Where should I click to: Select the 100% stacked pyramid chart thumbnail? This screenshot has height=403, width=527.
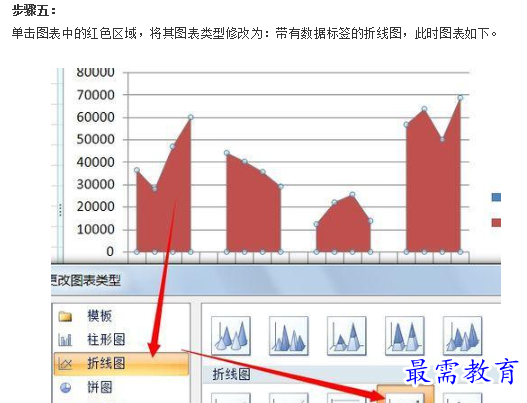[404, 335]
